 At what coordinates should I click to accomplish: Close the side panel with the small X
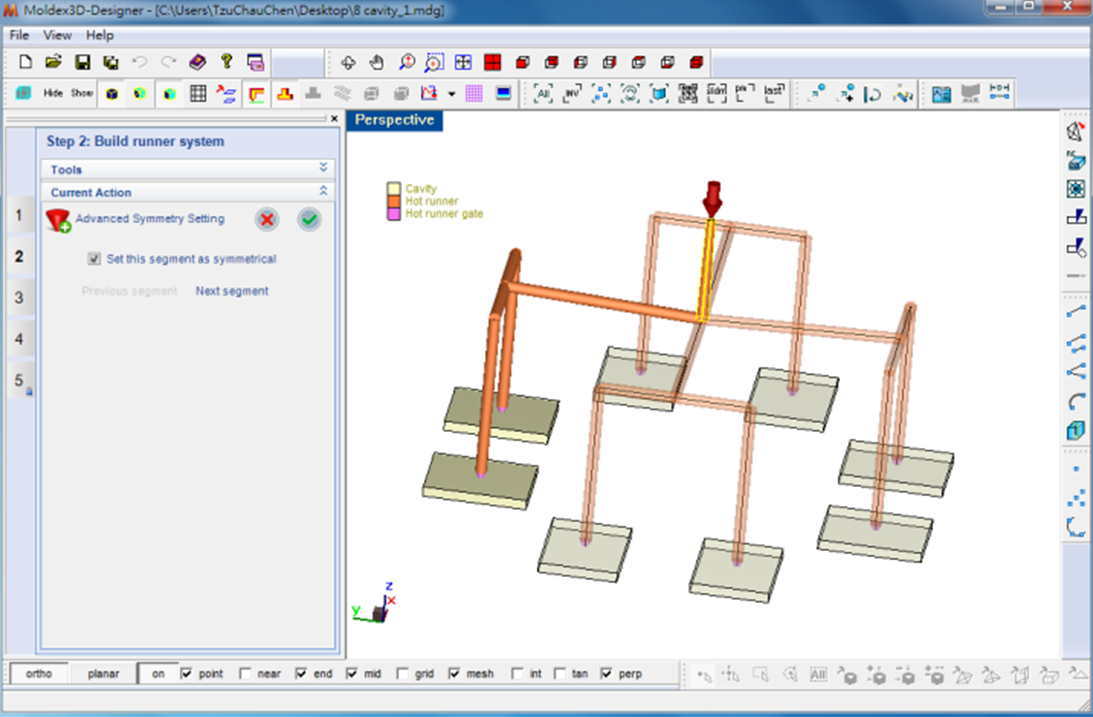[334, 118]
